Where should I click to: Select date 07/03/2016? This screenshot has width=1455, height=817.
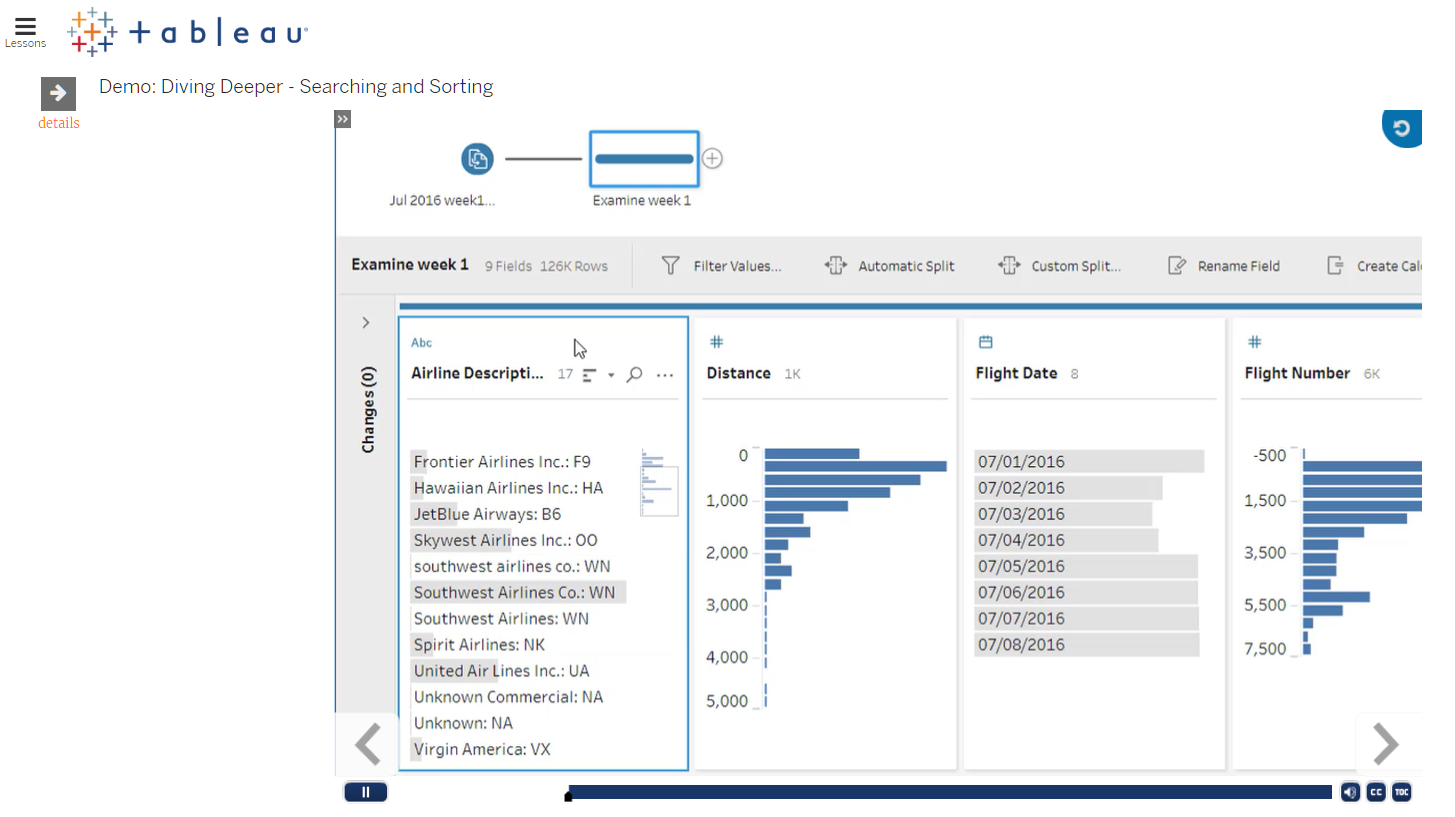point(1063,514)
